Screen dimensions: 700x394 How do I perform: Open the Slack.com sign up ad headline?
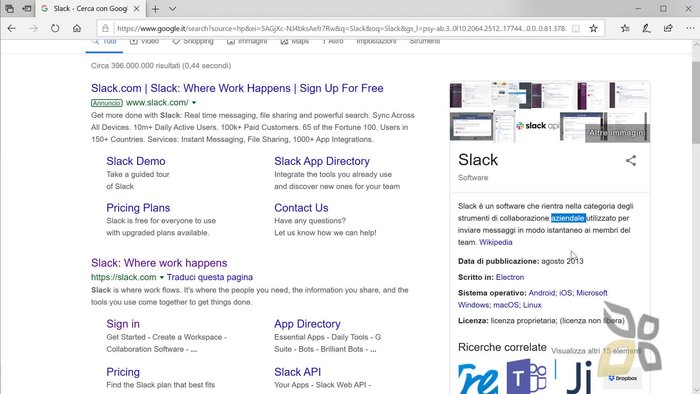pyautogui.click(x=237, y=88)
